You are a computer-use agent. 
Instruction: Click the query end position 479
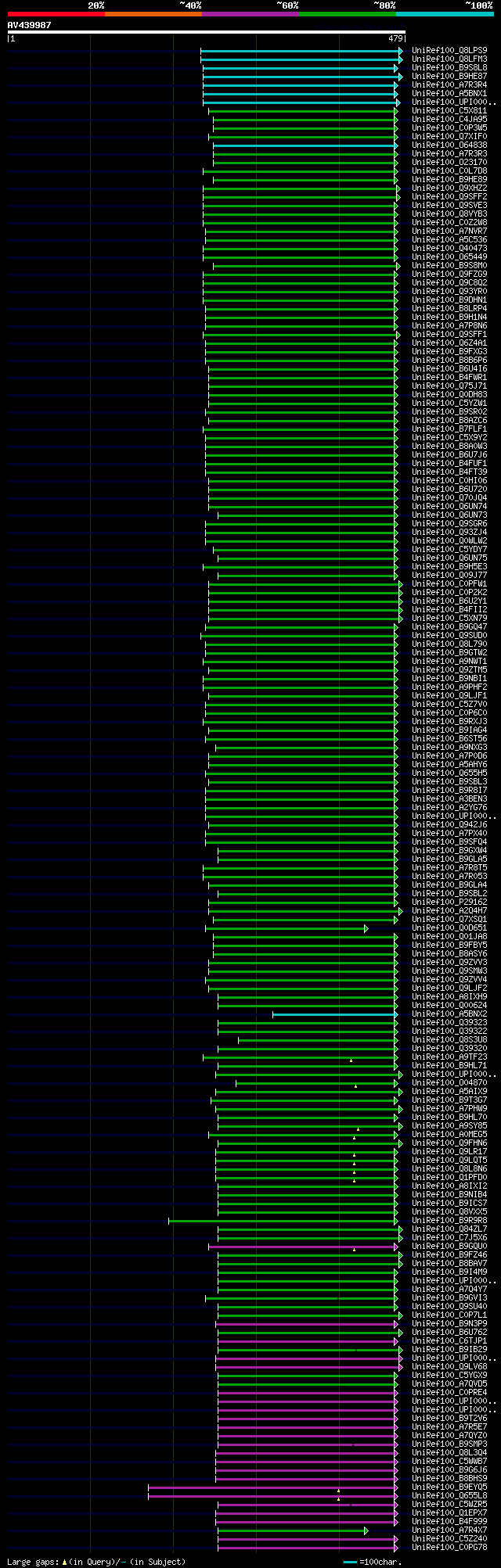click(395, 38)
